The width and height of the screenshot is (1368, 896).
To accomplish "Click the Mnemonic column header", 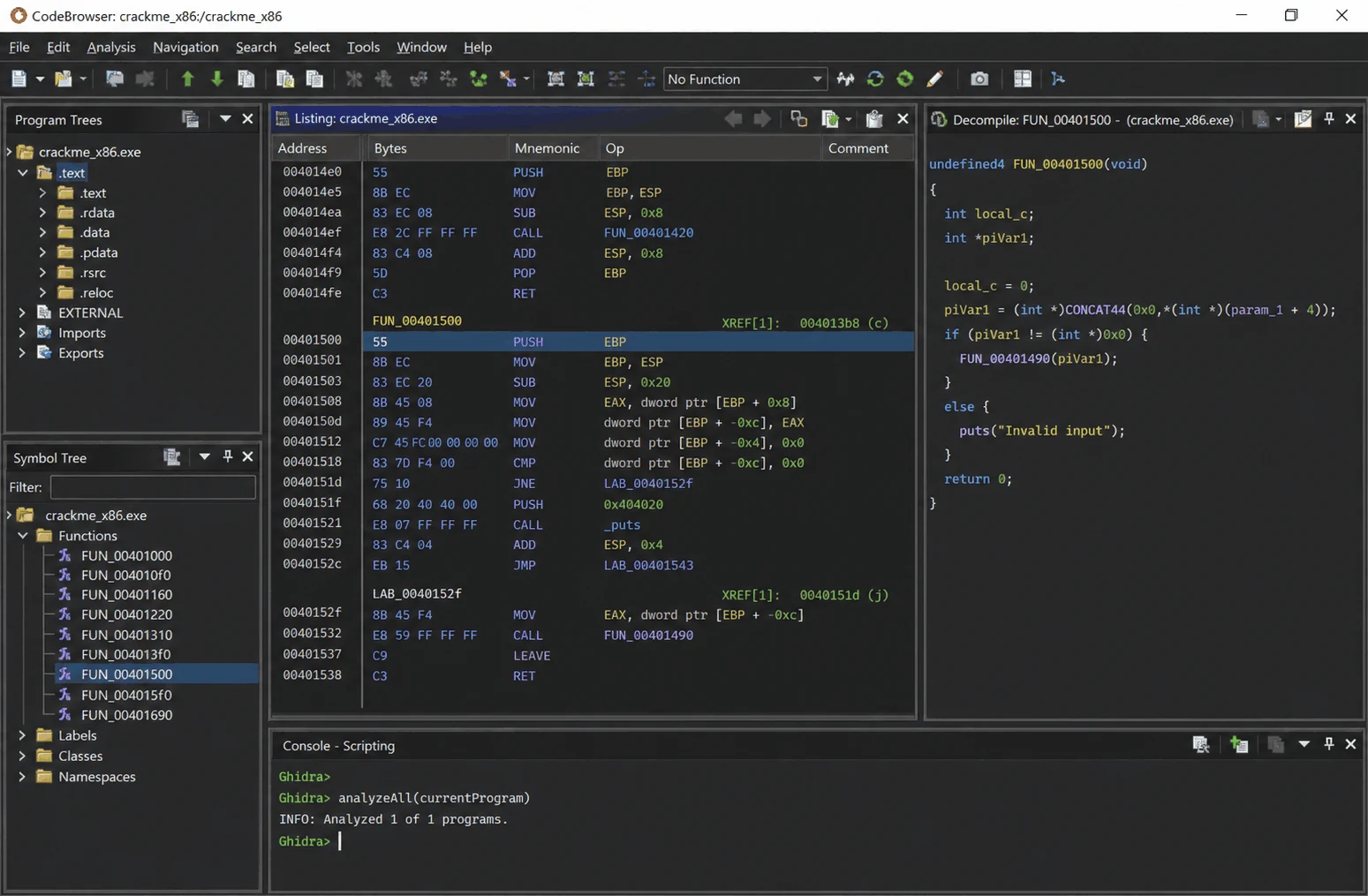I will pyautogui.click(x=547, y=148).
